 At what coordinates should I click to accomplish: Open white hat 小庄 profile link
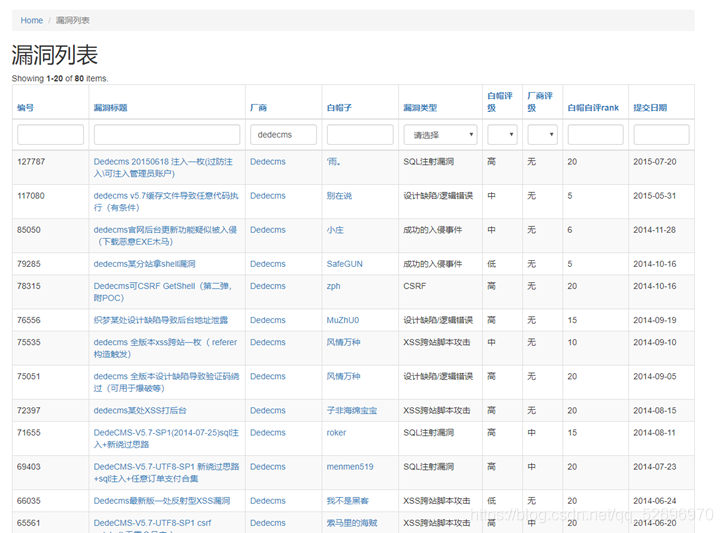(x=335, y=230)
